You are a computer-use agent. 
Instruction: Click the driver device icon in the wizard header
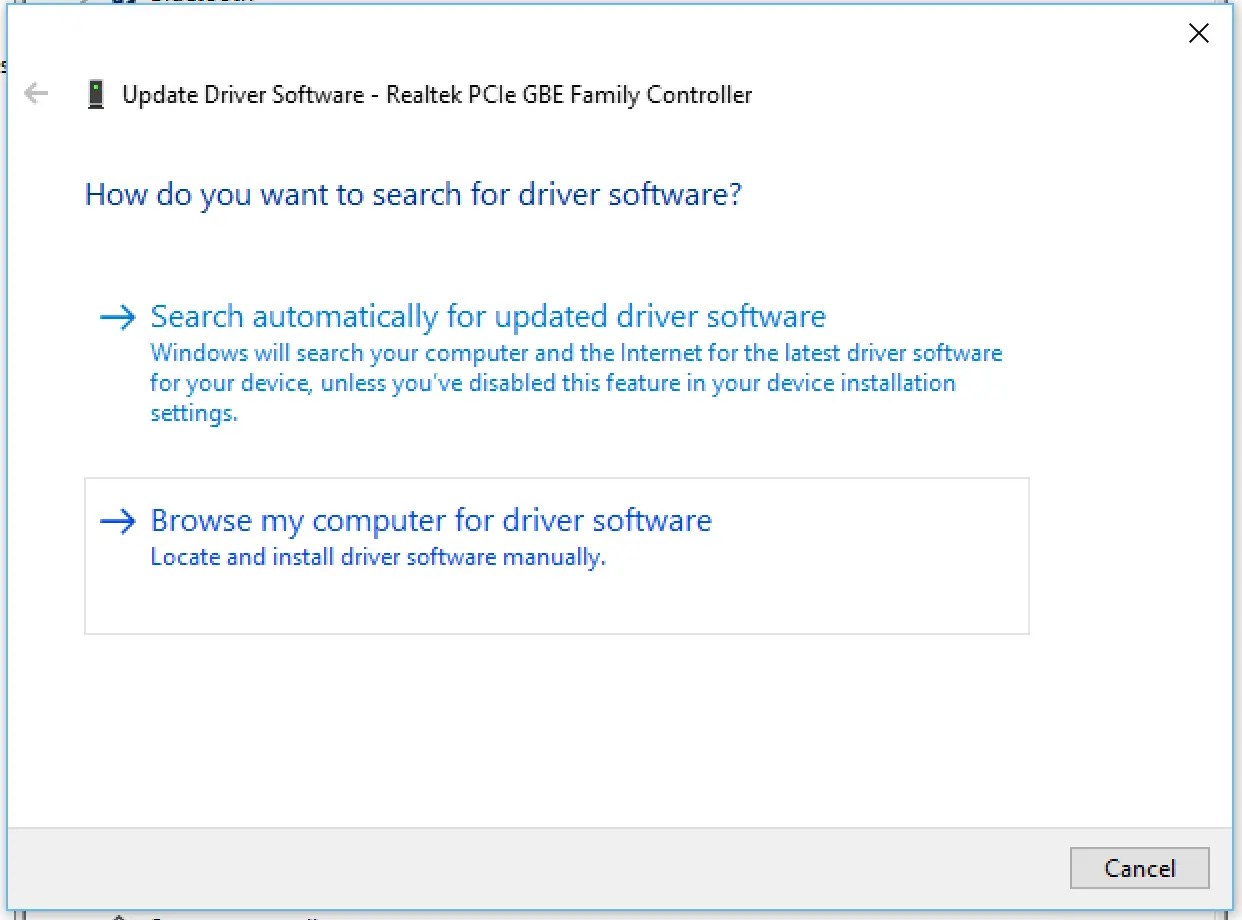96,93
